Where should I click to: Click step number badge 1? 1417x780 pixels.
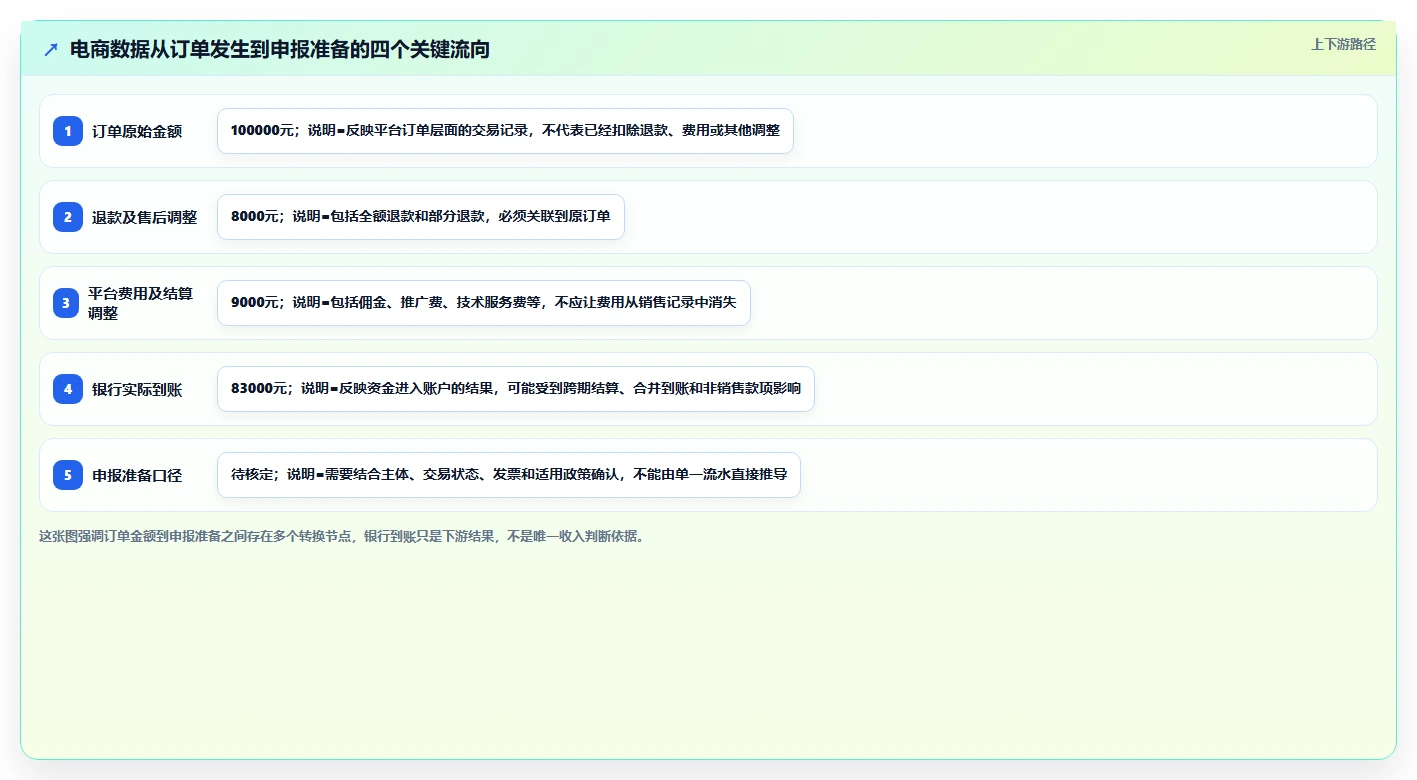point(68,131)
